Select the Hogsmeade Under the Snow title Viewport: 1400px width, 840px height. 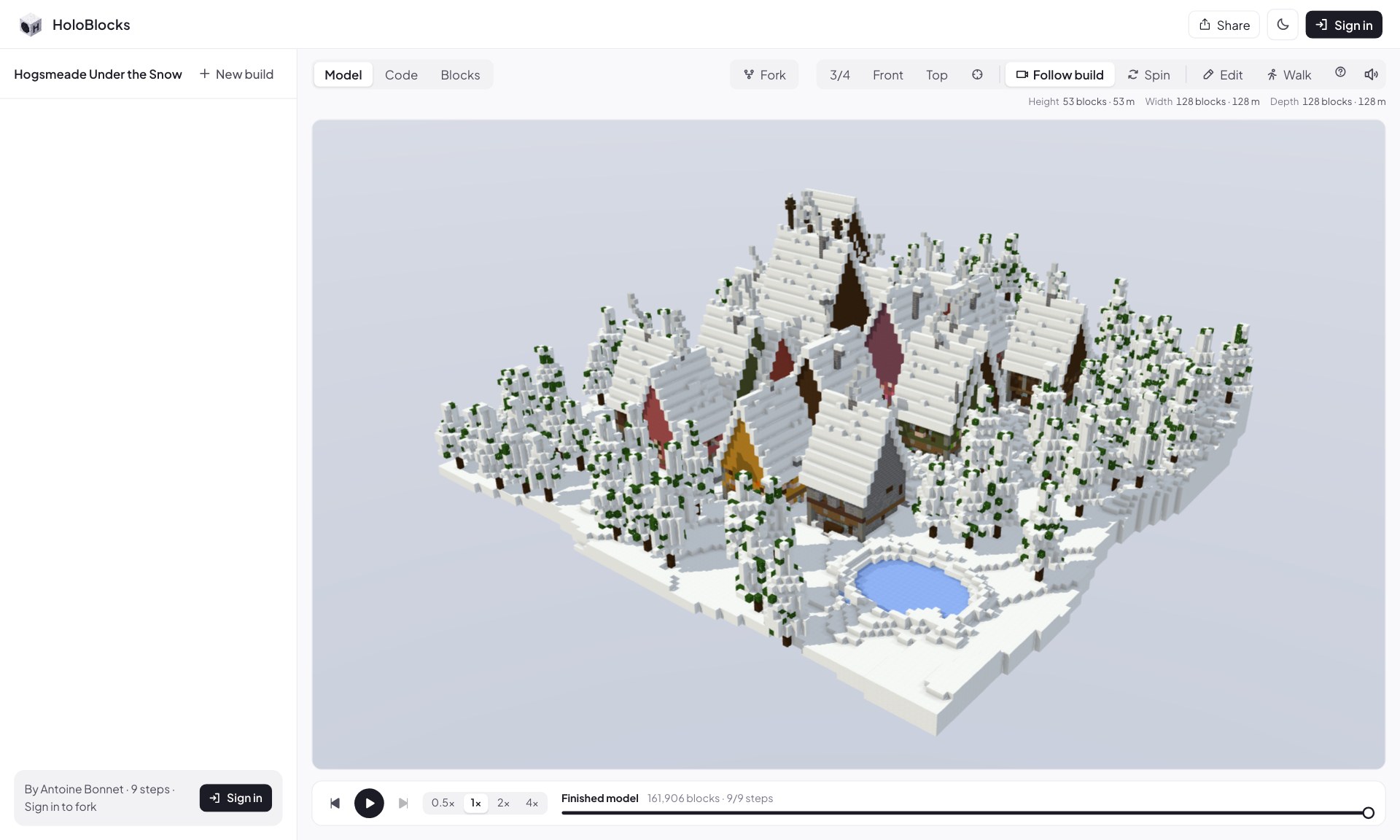[x=98, y=74]
